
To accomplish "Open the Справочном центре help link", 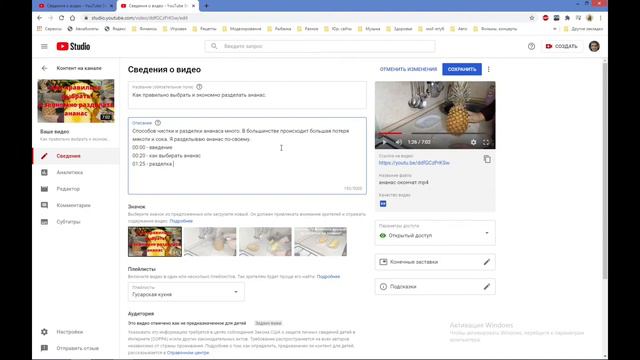I will 188,353.
